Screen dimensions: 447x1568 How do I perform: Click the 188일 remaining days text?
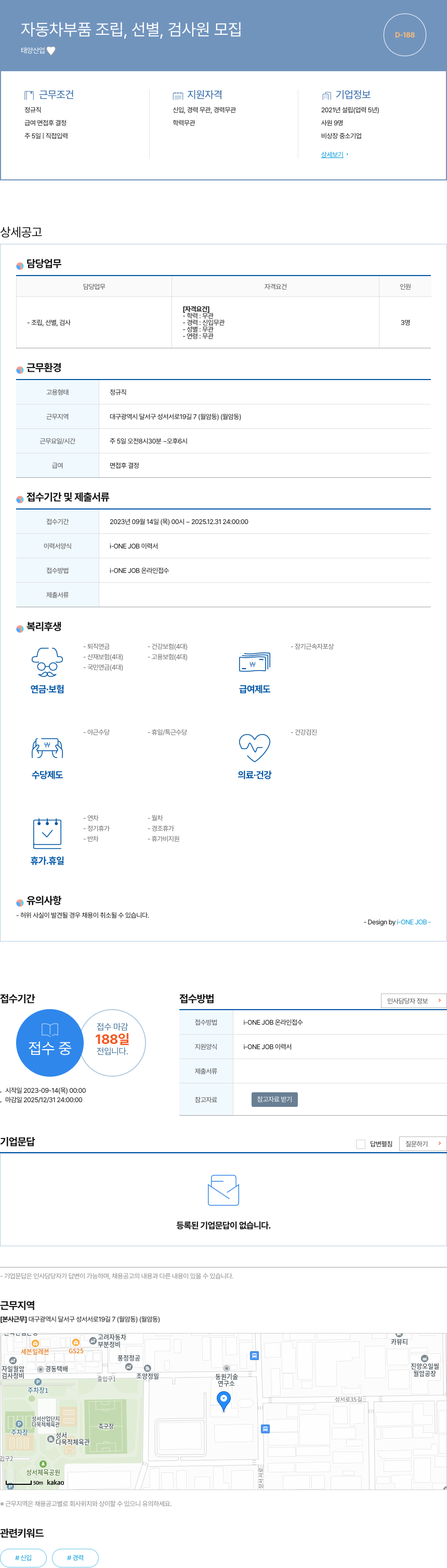coord(112,1039)
